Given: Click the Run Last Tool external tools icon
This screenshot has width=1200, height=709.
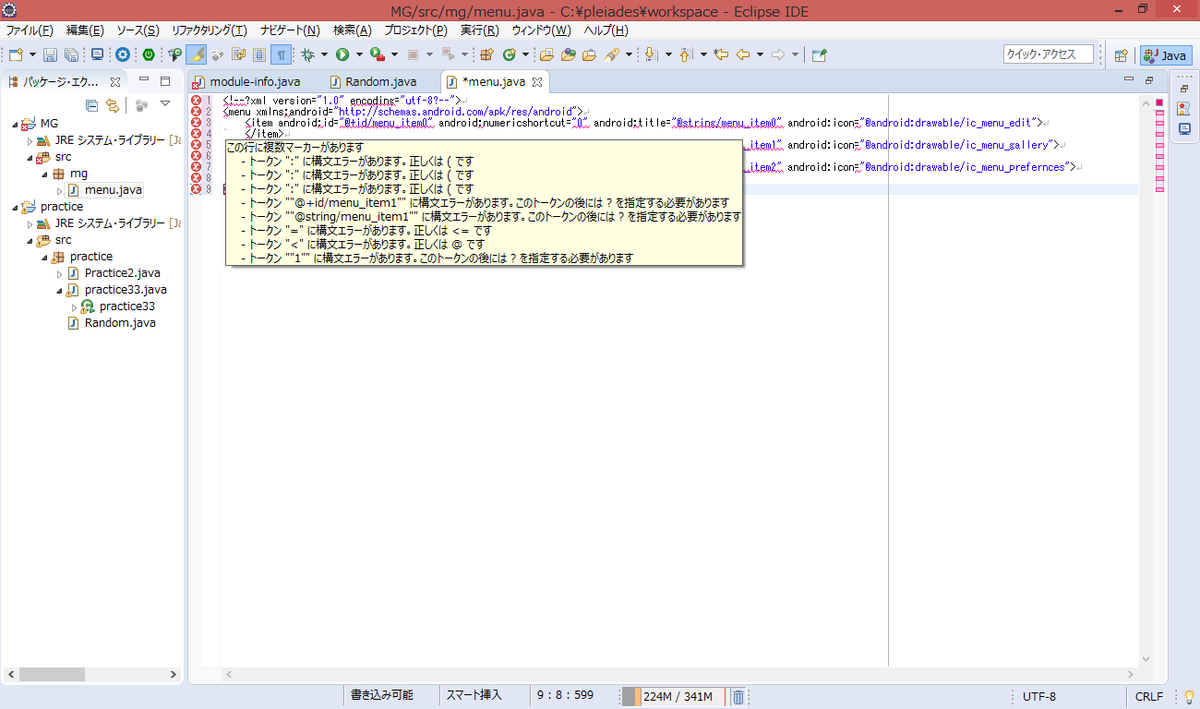Looking at the screenshot, I should [x=377, y=55].
